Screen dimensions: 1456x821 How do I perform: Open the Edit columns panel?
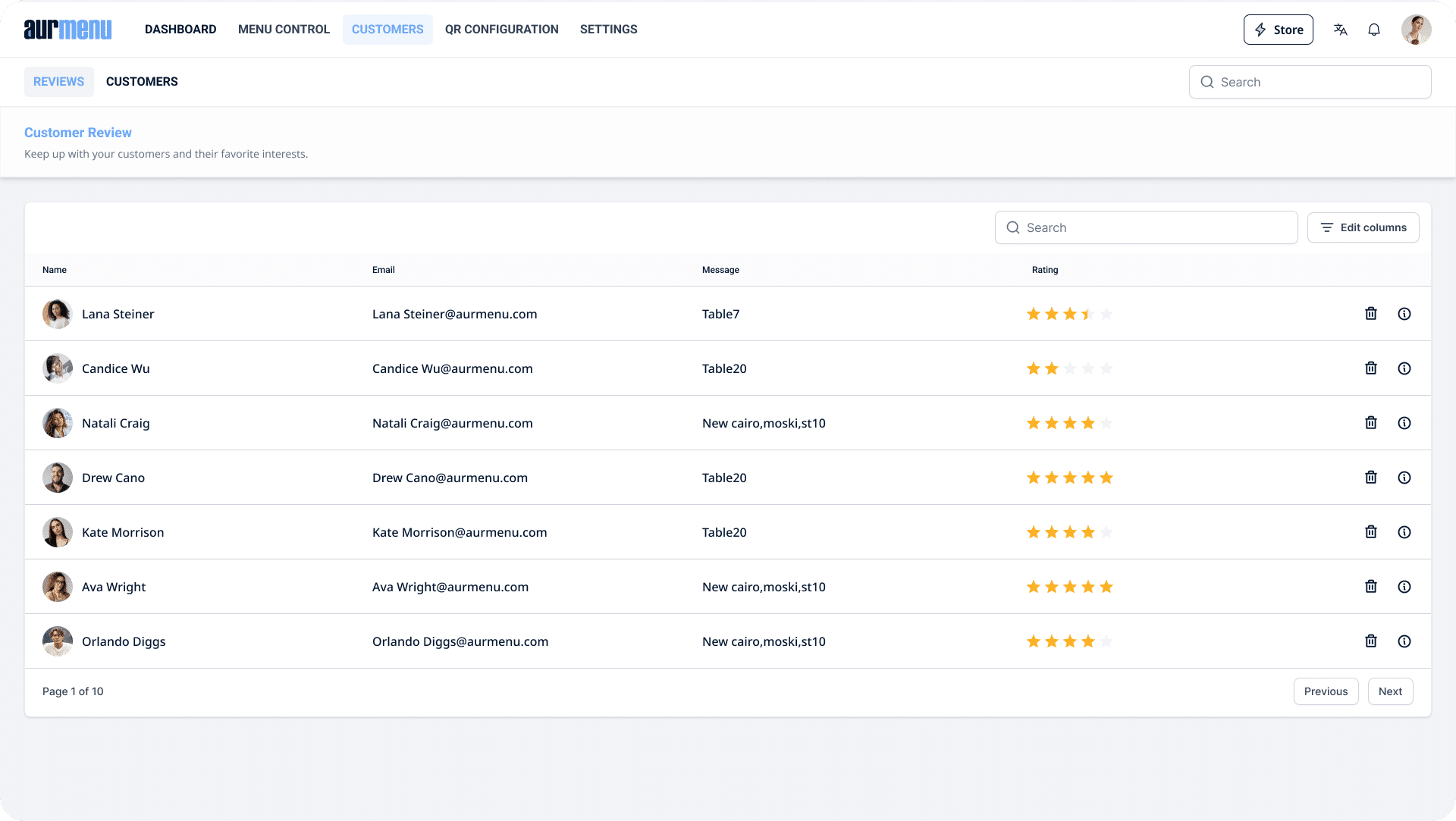click(x=1363, y=227)
